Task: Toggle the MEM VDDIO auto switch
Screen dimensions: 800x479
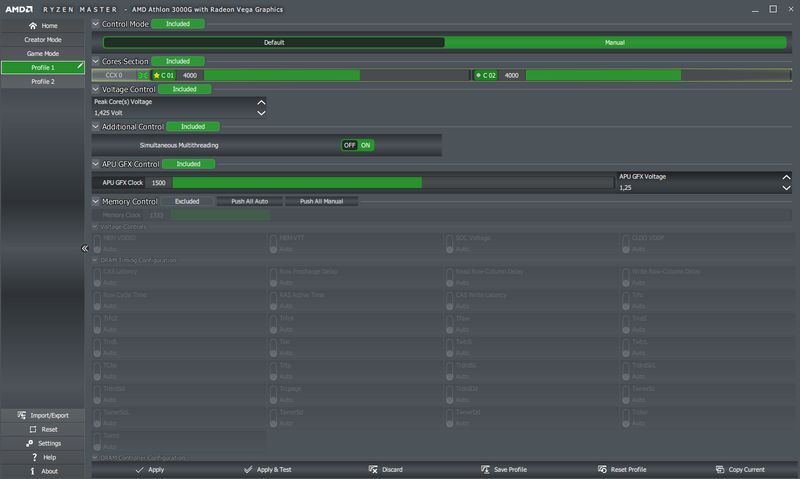Action: [x=97, y=243]
